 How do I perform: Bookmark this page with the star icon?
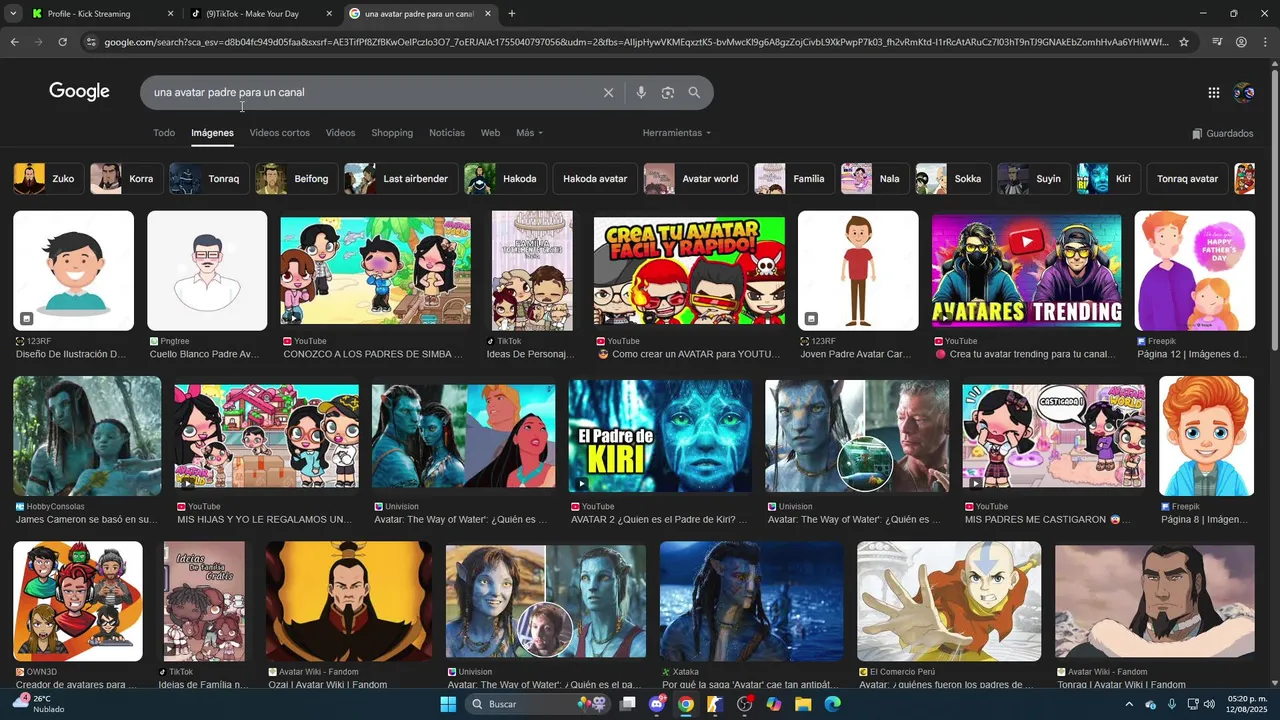[x=1184, y=42]
